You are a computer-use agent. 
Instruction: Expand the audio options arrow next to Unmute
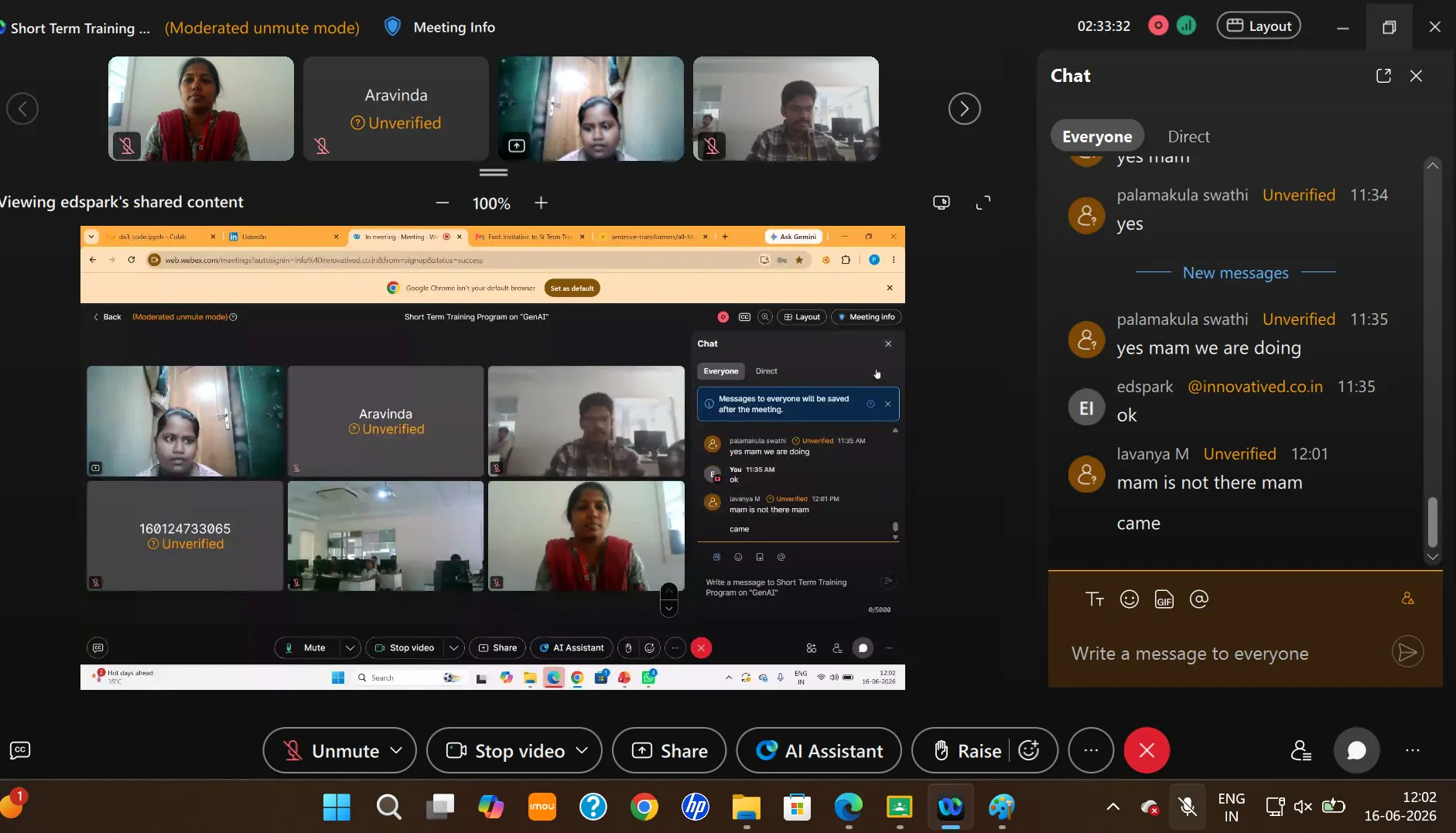pyautogui.click(x=397, y=750)
